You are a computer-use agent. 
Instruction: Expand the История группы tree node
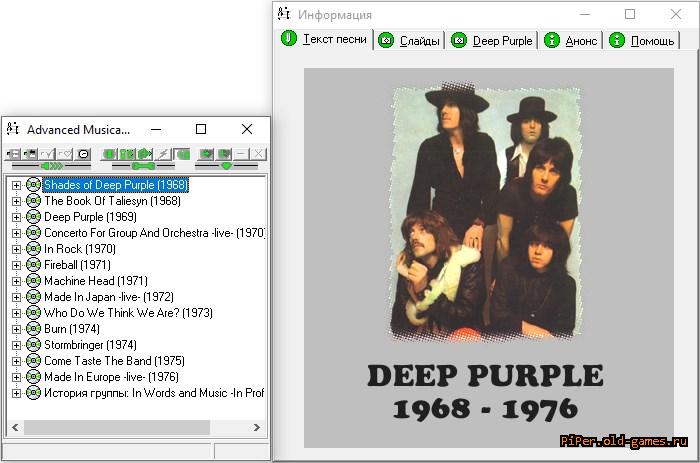coord(16,393)
